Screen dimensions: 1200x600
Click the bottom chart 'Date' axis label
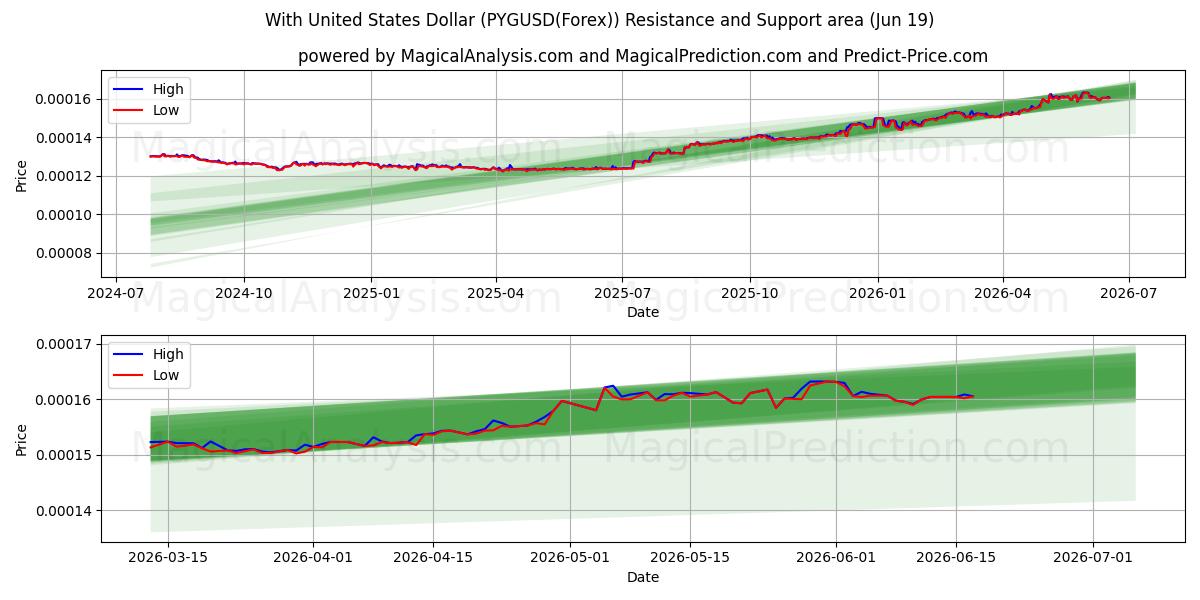[643, 577]
